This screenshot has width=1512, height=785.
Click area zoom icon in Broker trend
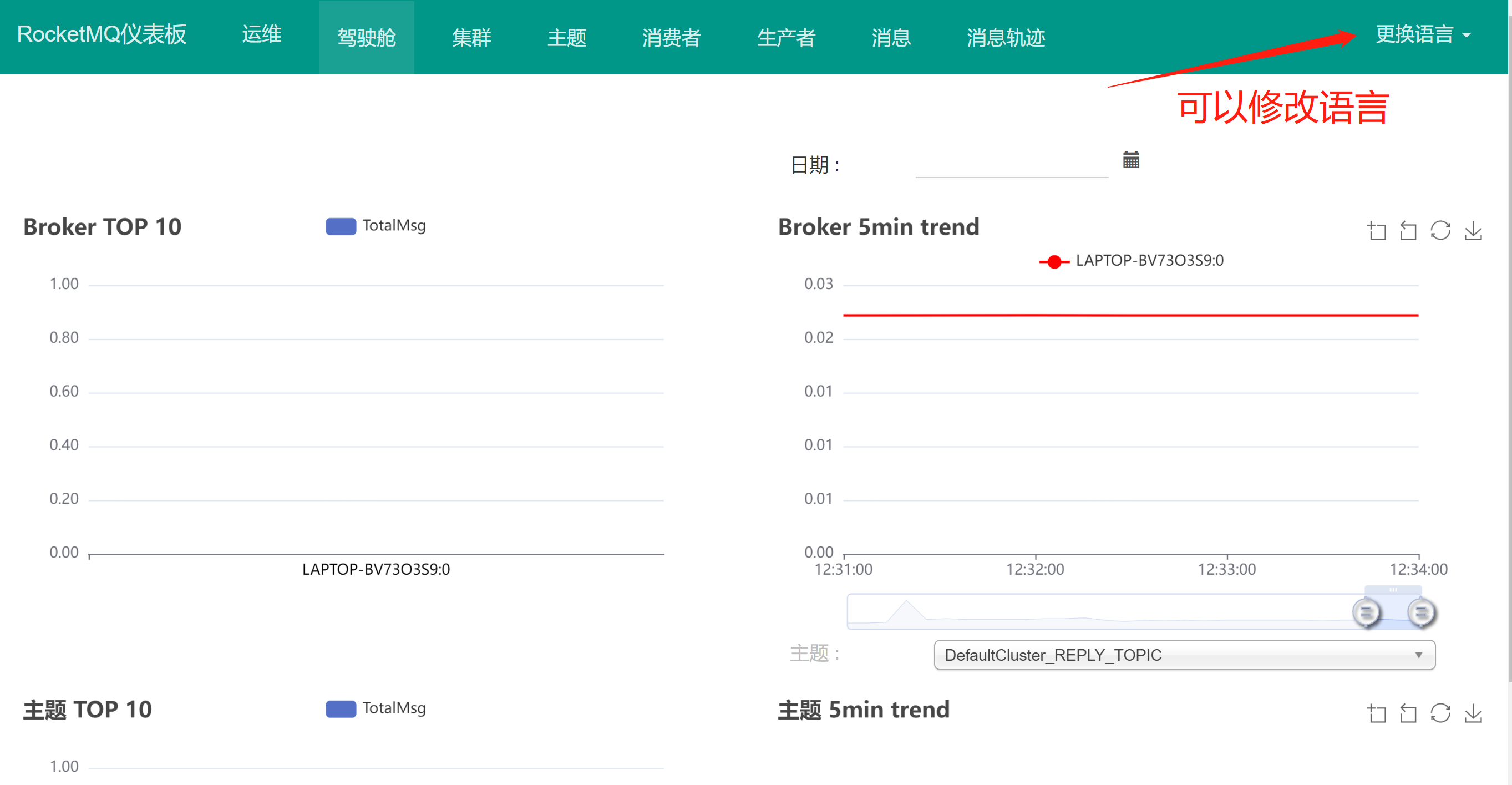point(1377,230)
